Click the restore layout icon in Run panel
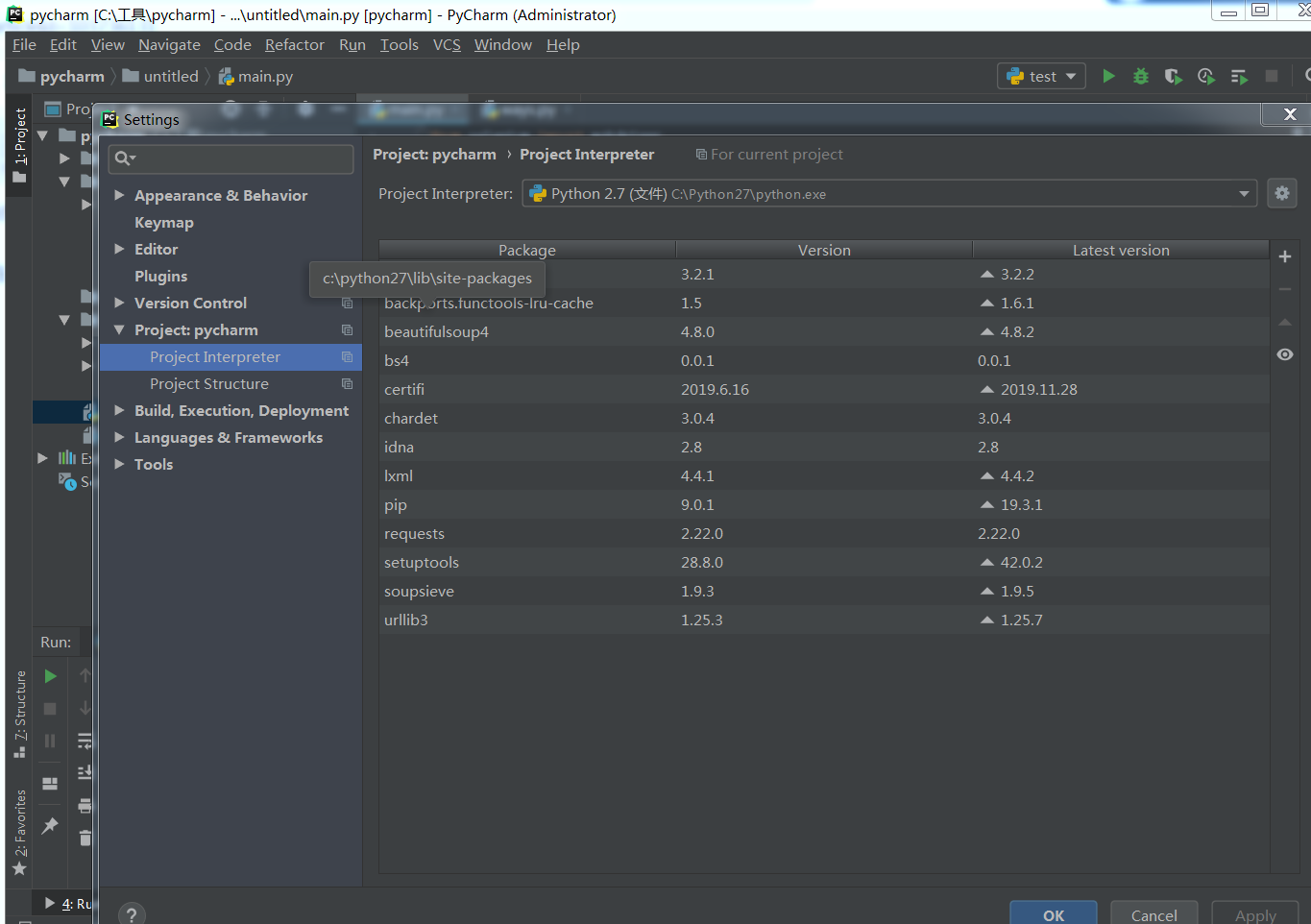 51,784
